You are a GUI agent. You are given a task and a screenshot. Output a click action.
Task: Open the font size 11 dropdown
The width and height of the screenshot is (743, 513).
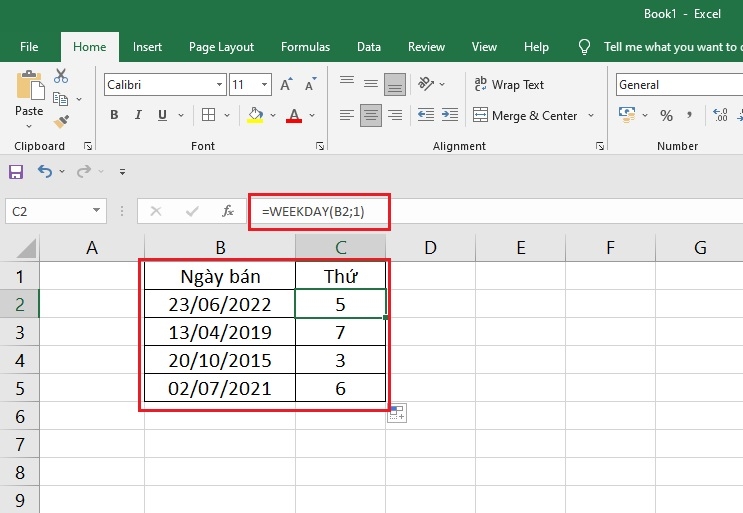click(264, 85)
